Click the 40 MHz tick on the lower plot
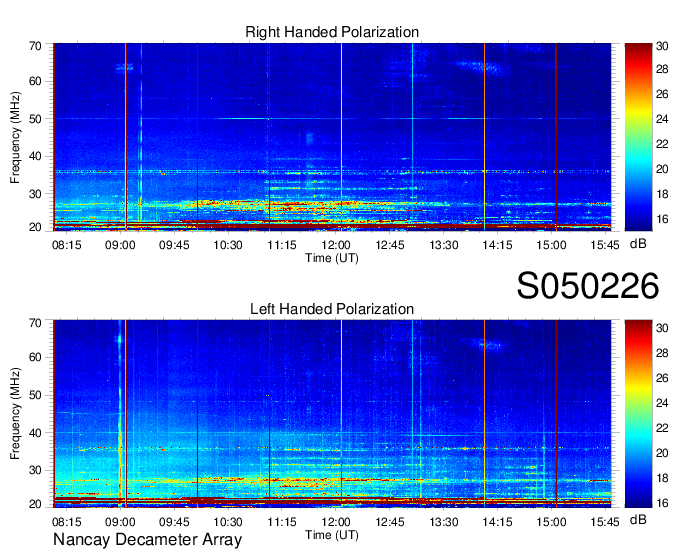 coord(35,433)
